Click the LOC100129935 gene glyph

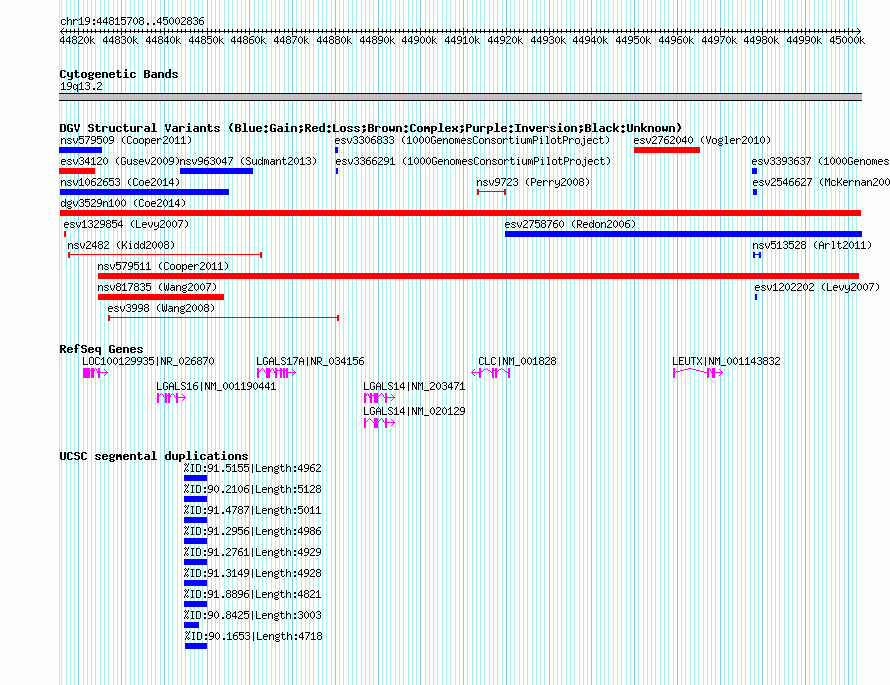click(x=95, y=373)
